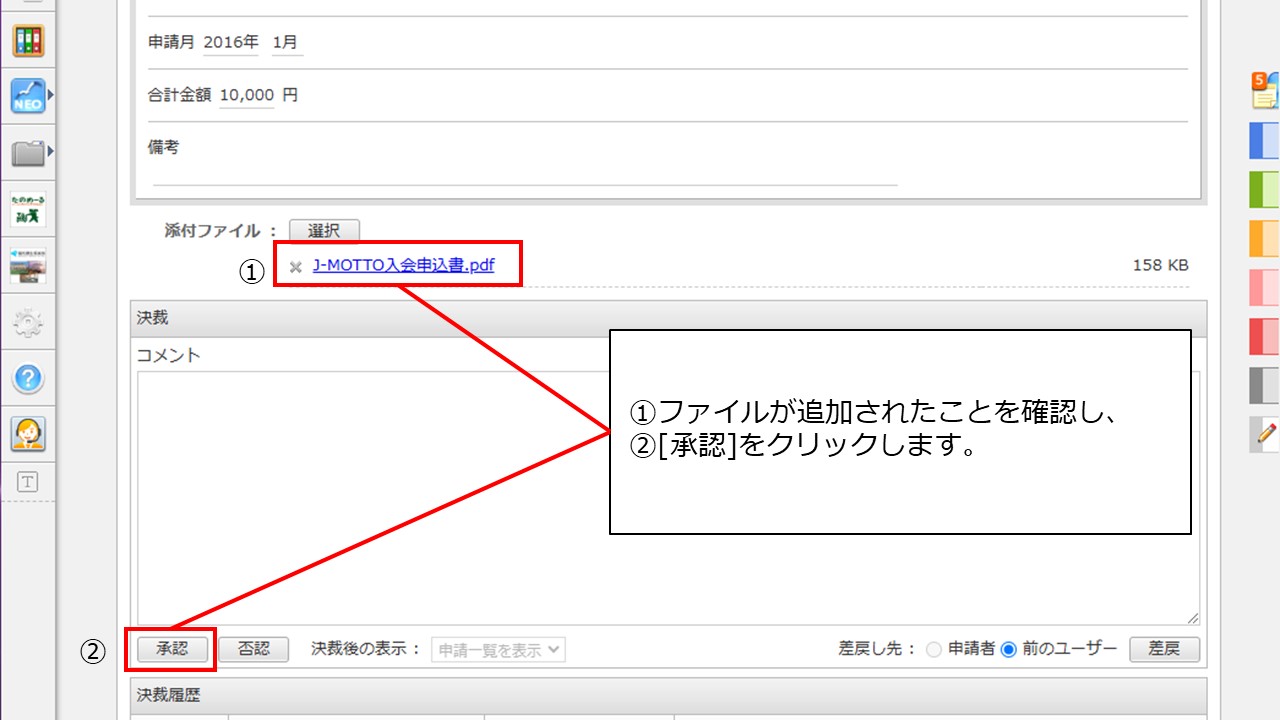The image size is (1280, 720).
Task: Click the 否認 reject button
Action: pos(254,649)
